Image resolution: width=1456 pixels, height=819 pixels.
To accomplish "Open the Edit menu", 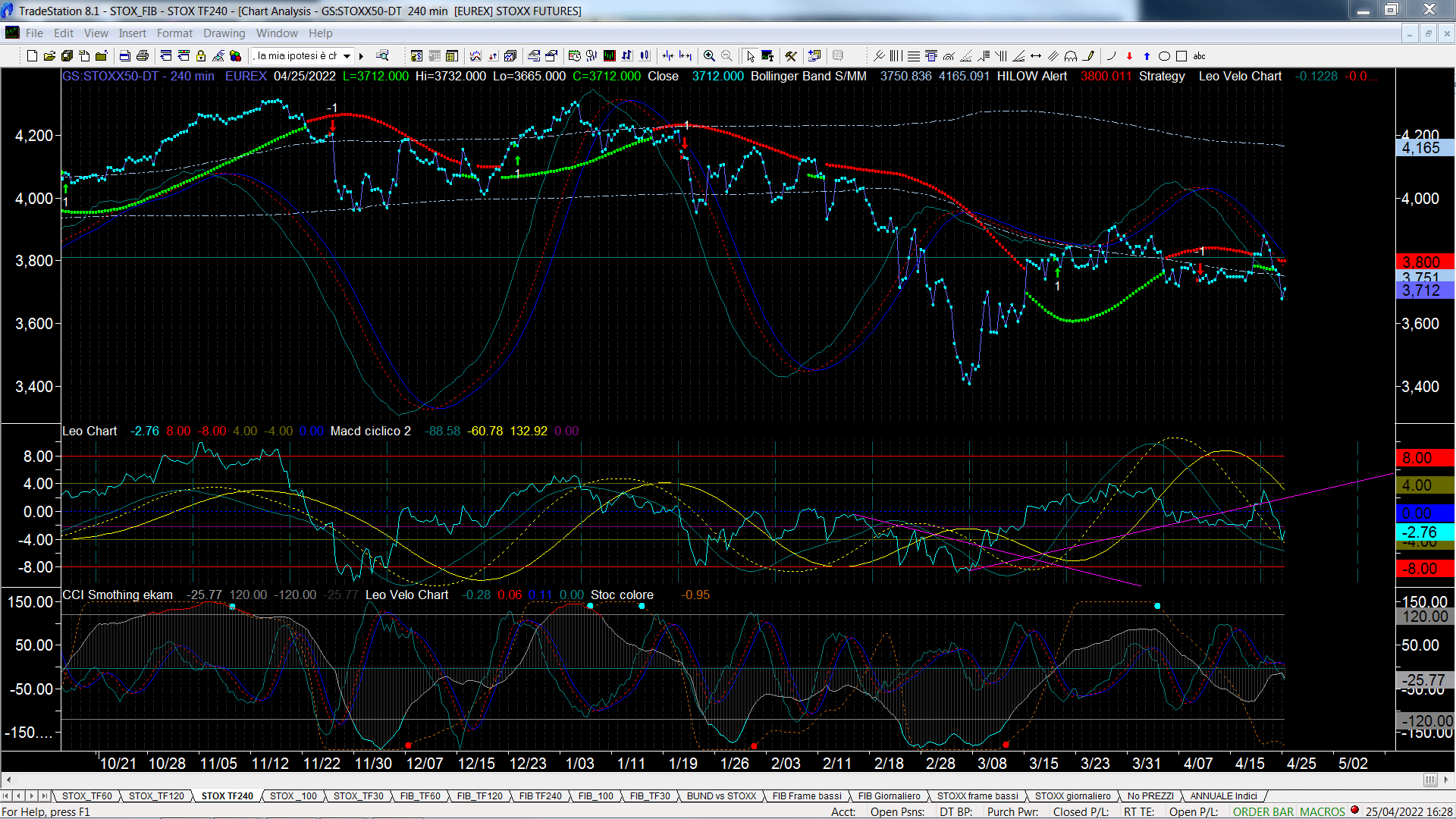I will point(64,33).
